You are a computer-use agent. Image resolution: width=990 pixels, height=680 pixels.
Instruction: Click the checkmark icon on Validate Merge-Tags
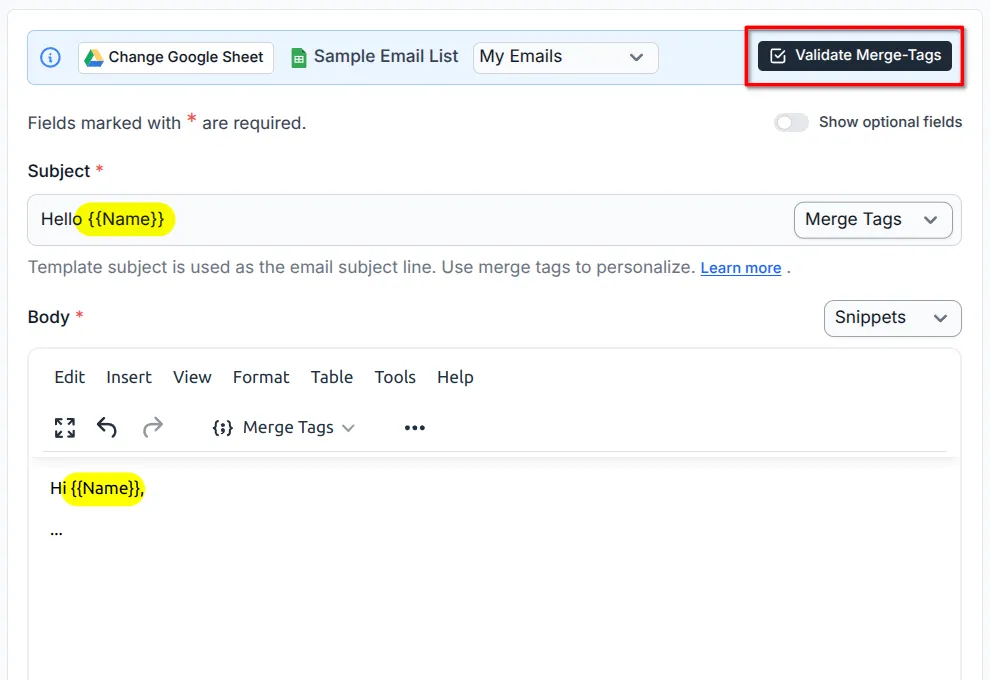click(x=778, y=56)
